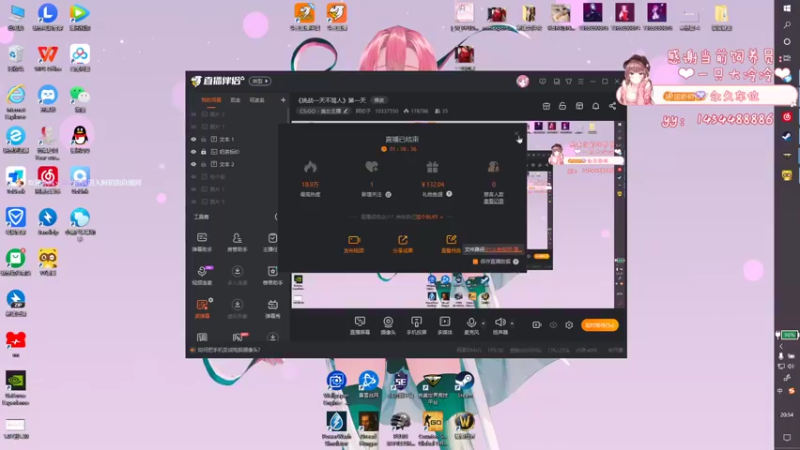
Task: Click the third orange edit action in dialog
Action: [451, 244]
